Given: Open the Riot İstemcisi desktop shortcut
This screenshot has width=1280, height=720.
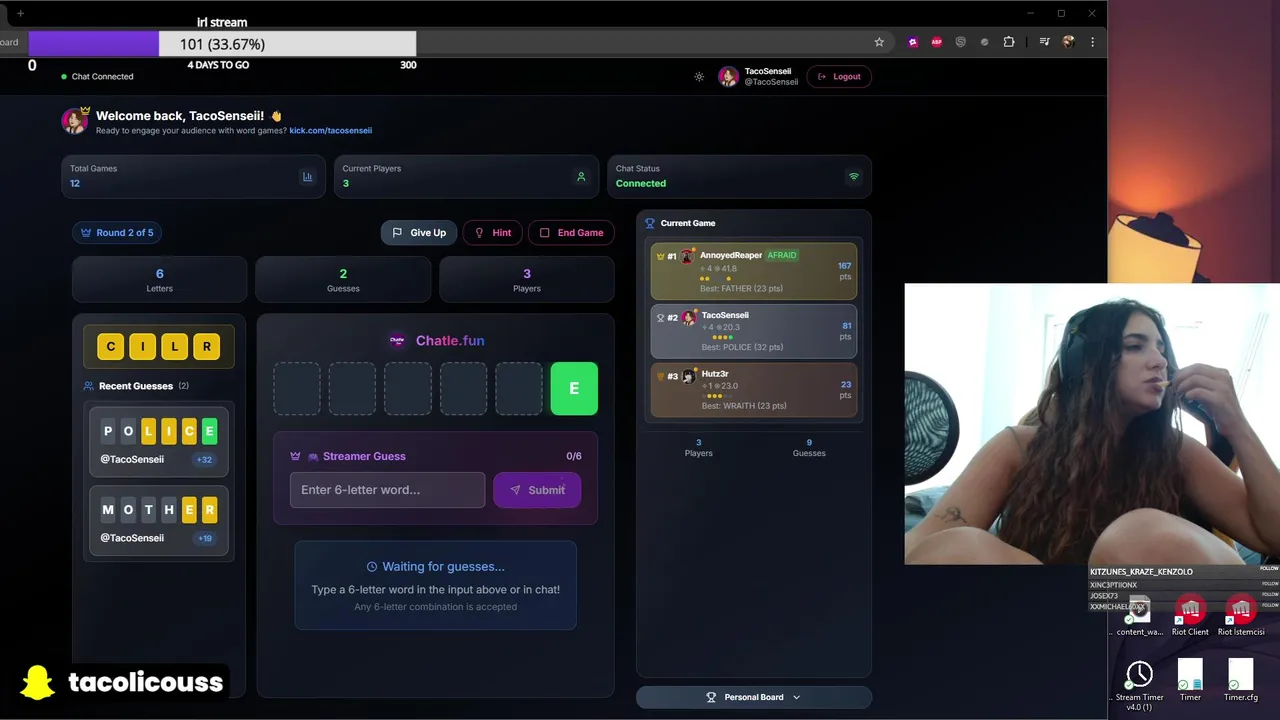Looking at the screenshot, I should (x=1241, y=616).
